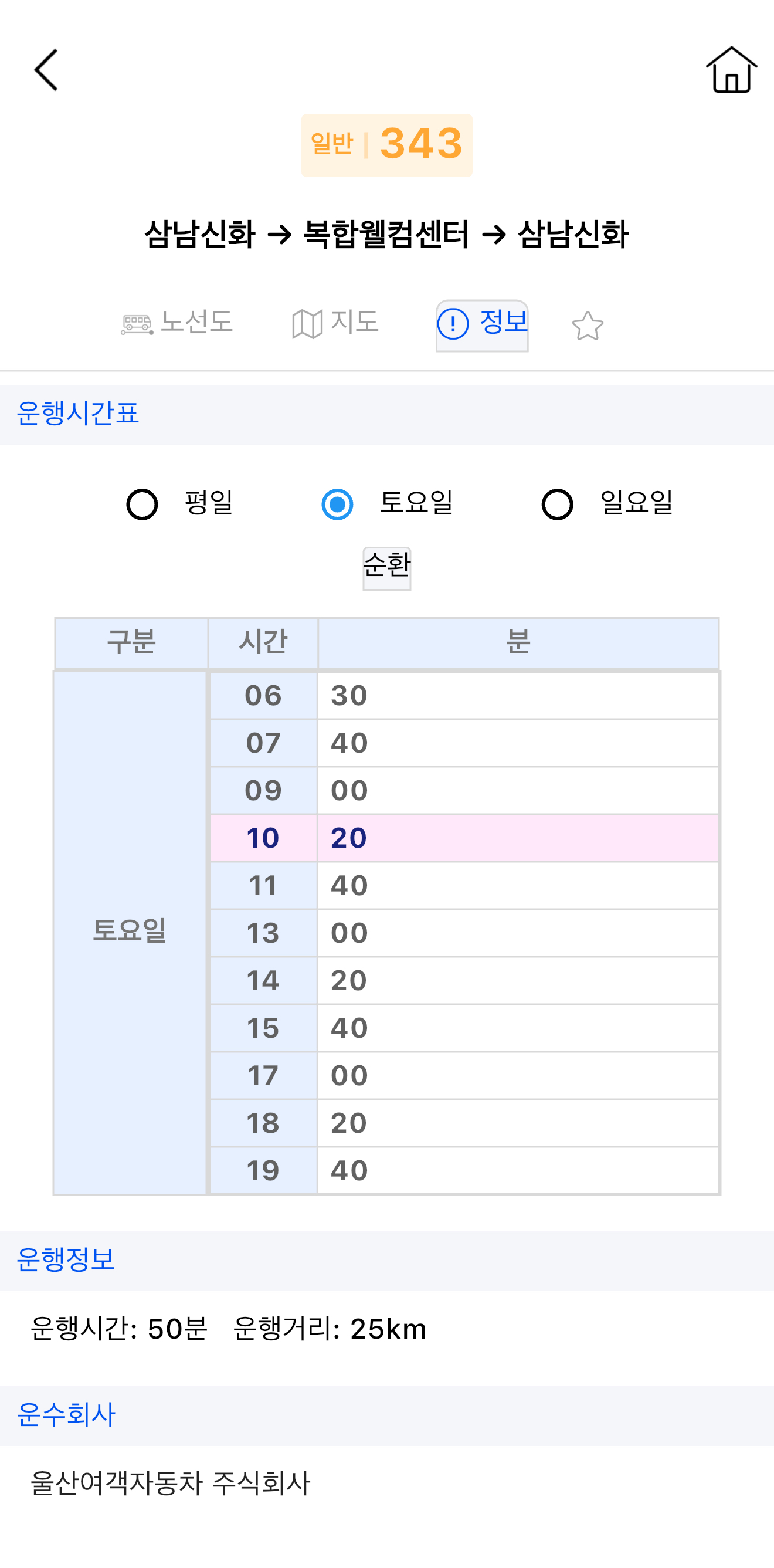
Task: Click highlighted 10:20 timetable row
Action: point(464,838)
